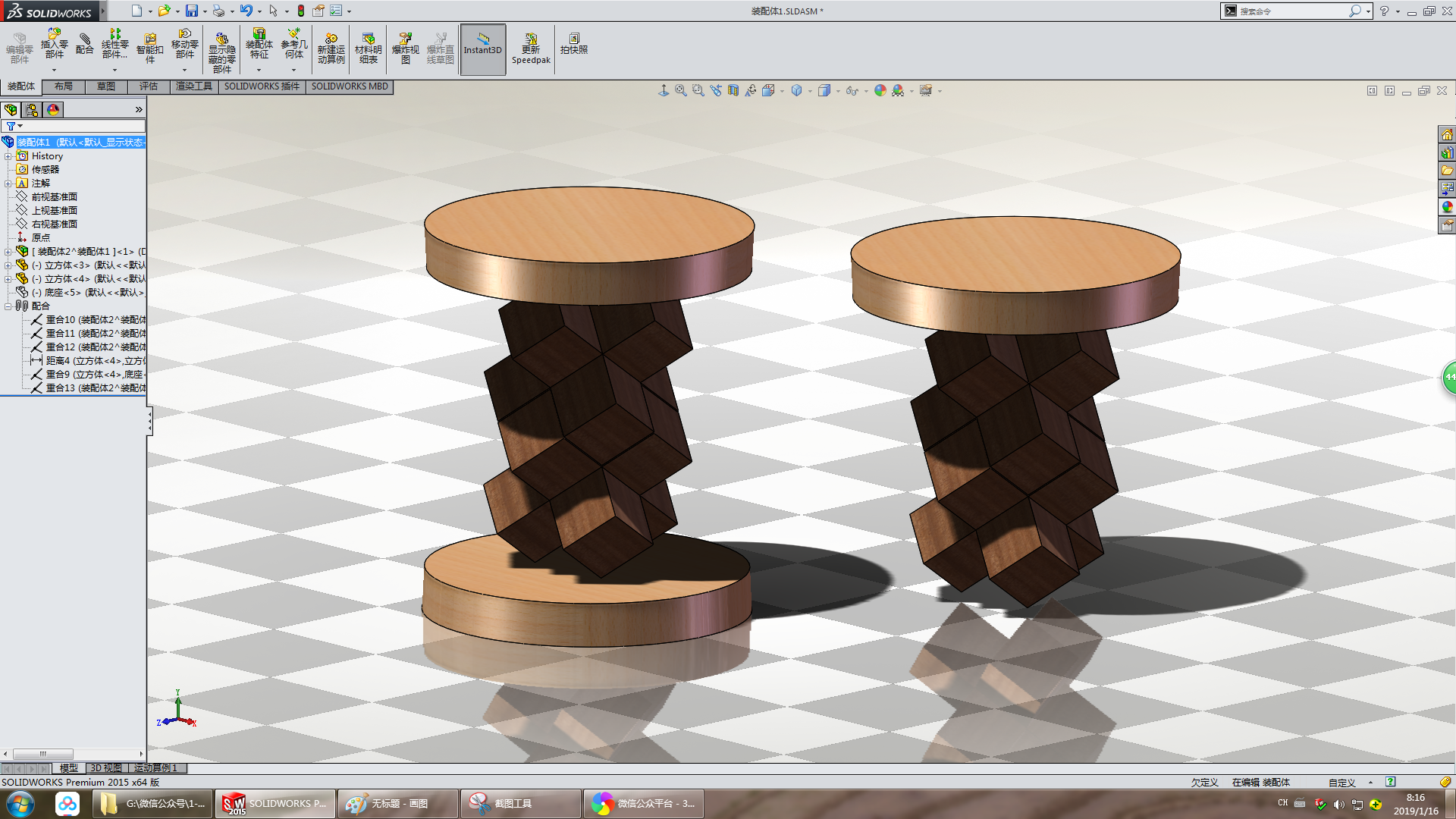Open the SOLIDWORKS MBD tab
This screenshot has height=819, width=1456.
tap(350, 86)
